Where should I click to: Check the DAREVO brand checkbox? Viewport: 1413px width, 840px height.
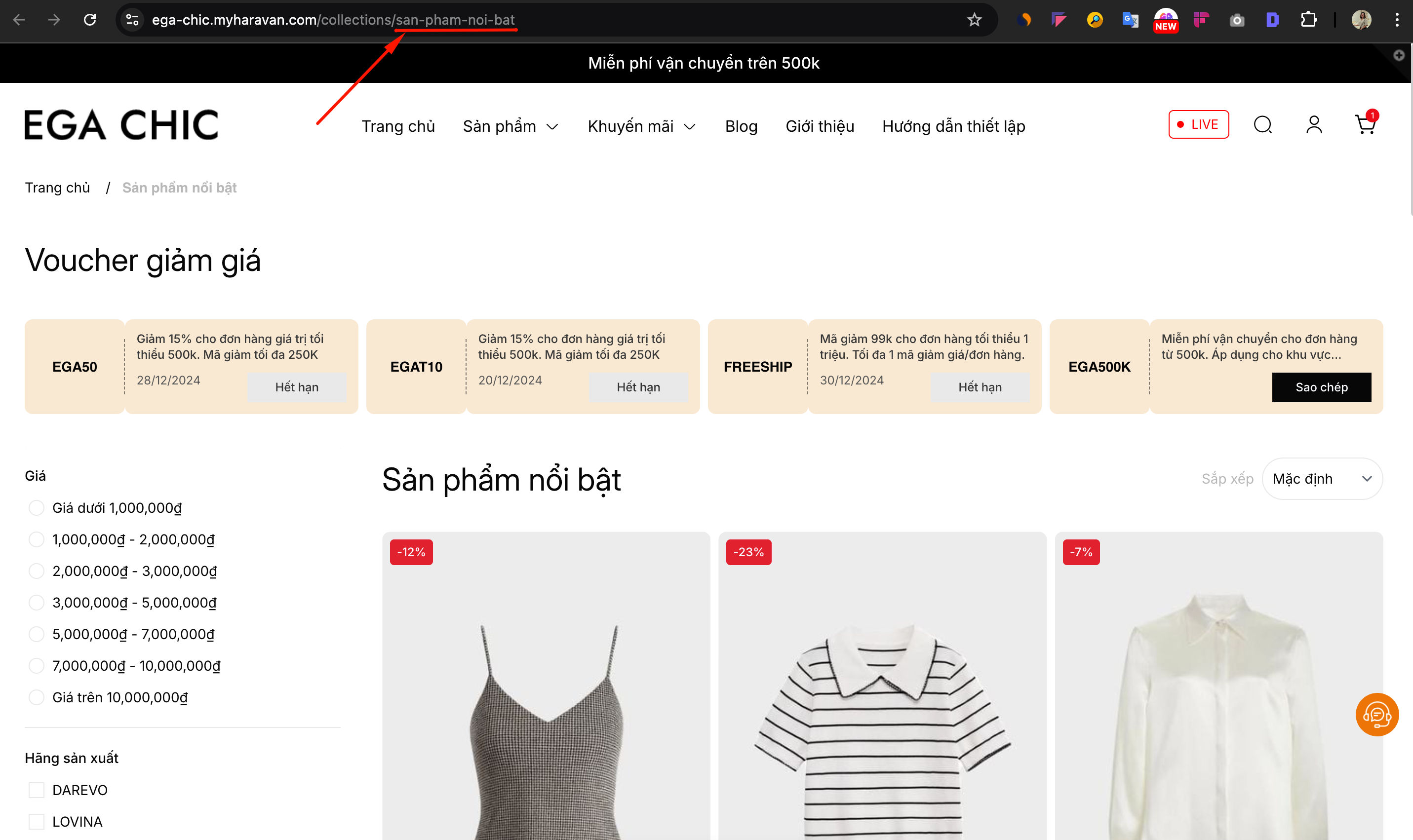pyautogui.click(x=36, y=790)
